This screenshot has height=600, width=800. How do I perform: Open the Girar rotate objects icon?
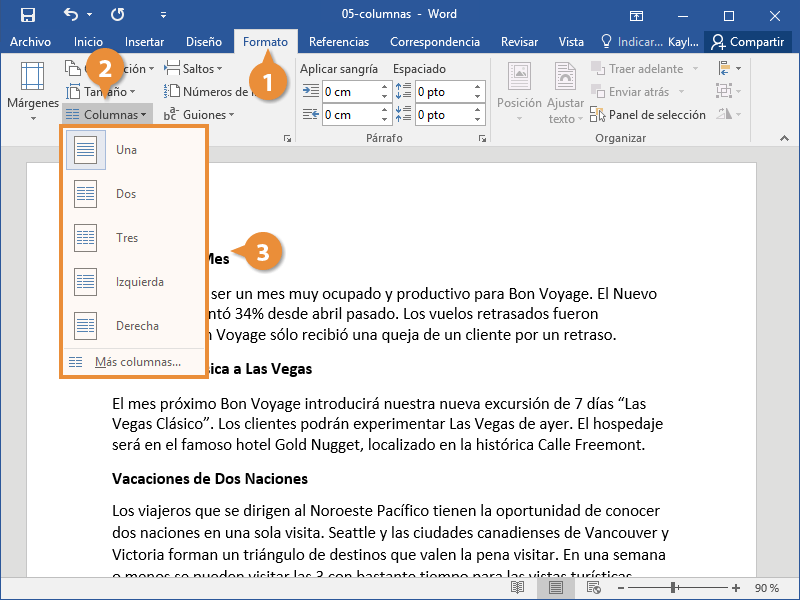730,114
